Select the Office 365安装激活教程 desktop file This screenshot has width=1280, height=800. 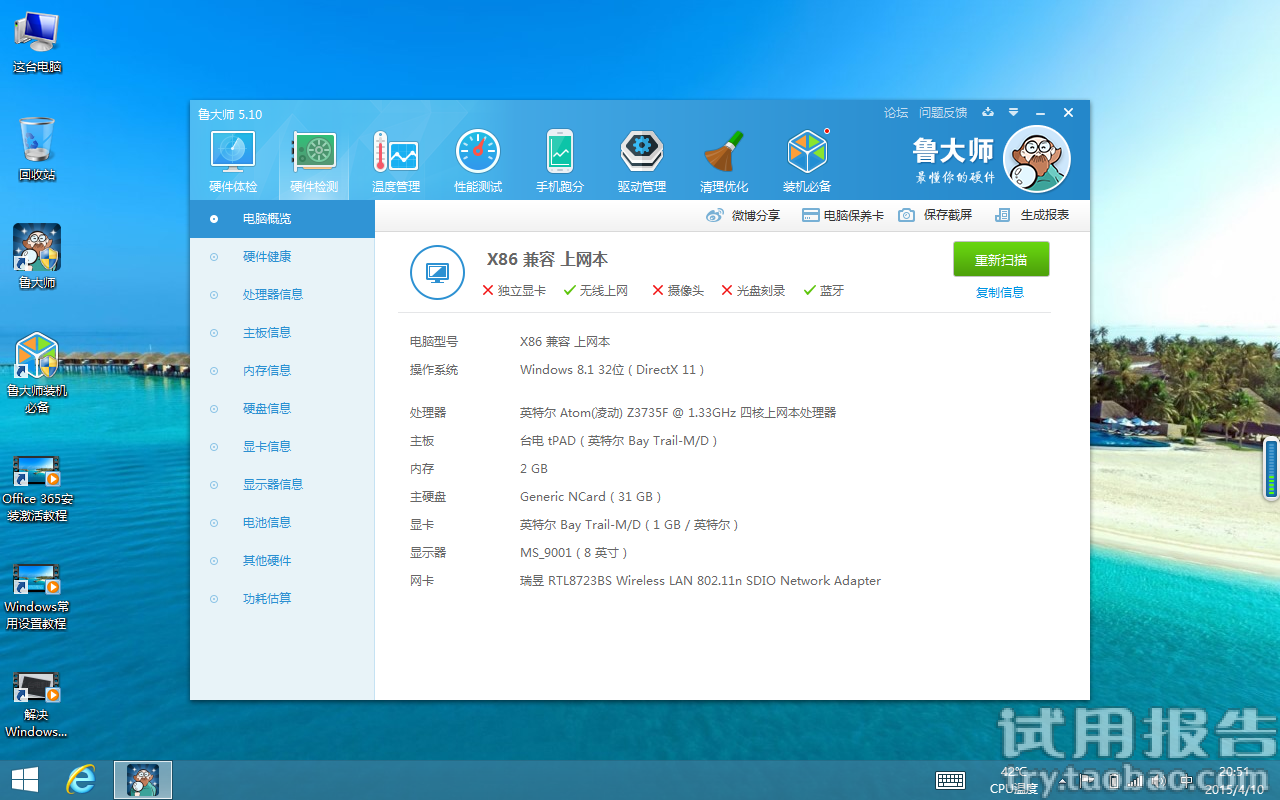[37, 489]
